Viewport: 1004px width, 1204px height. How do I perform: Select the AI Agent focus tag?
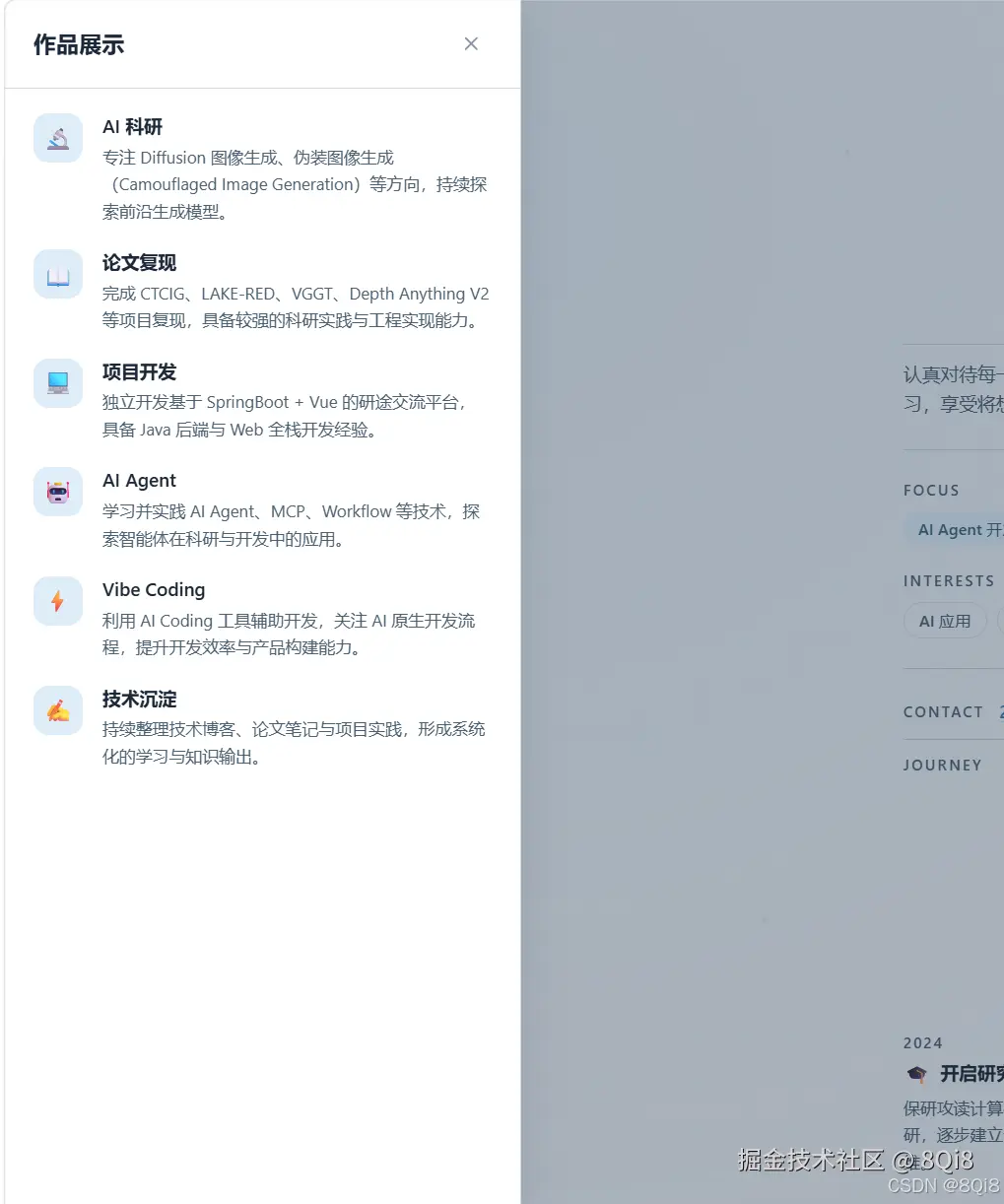click(x=954, y=530)
